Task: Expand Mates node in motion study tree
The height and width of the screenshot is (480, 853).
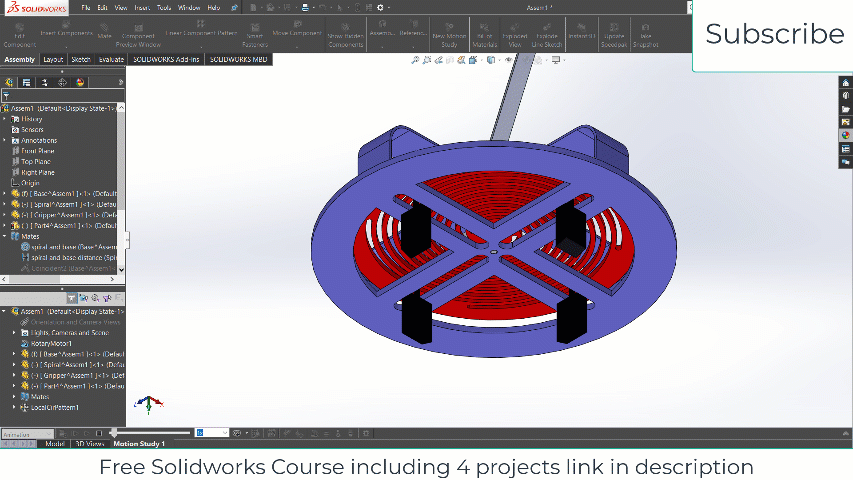Action: coord(15,397)
